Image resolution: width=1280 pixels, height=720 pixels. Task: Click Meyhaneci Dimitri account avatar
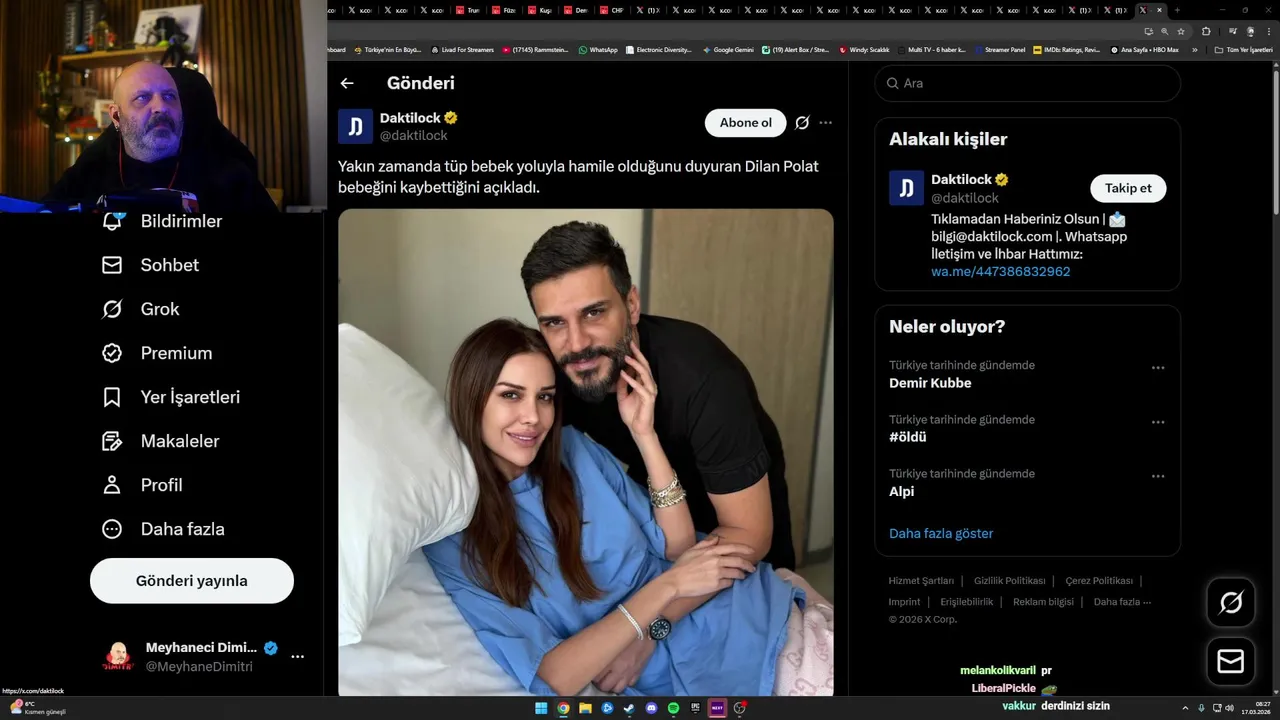click(x=118, y=657)
